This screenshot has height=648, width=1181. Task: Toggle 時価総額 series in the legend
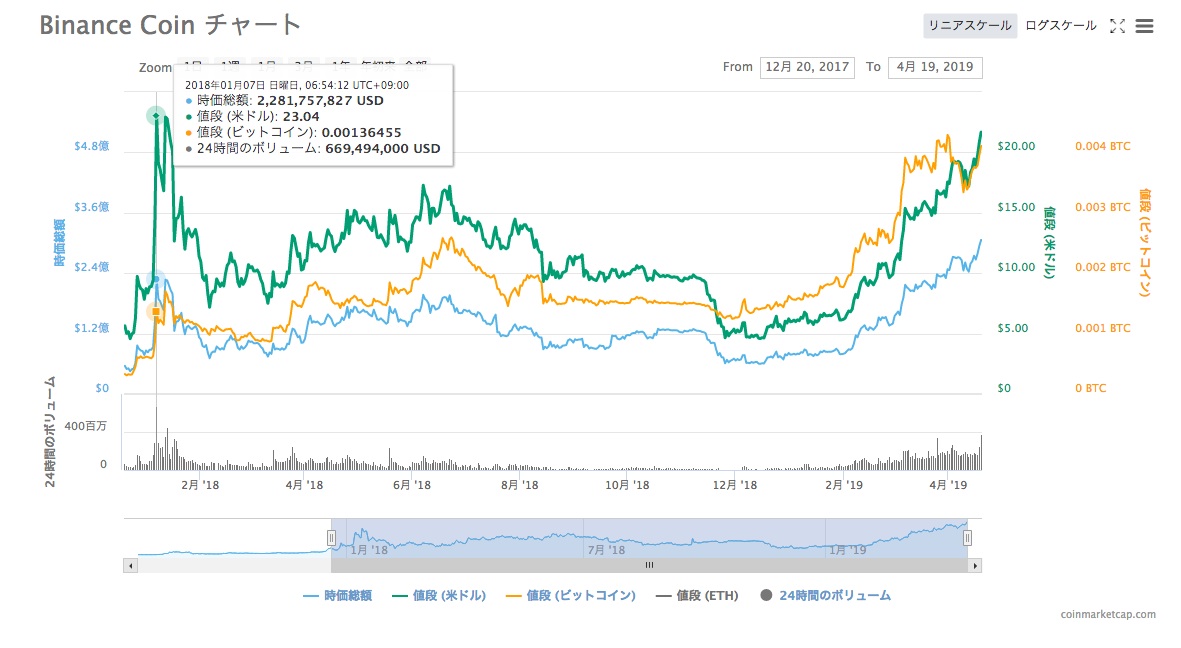337,596
